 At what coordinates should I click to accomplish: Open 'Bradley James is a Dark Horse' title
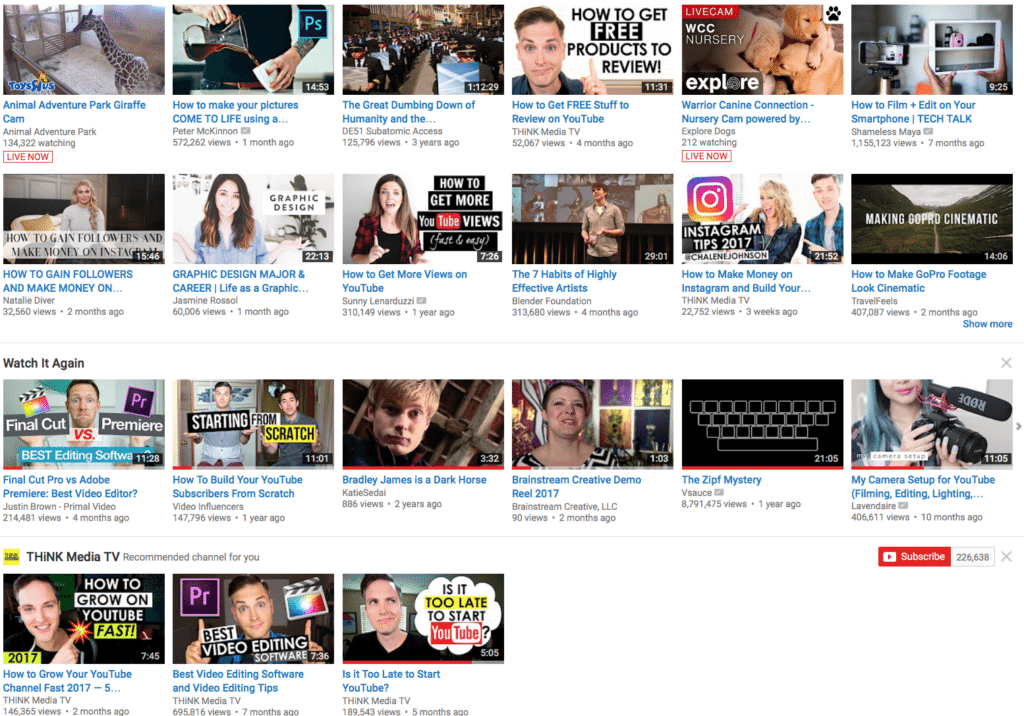(415, 480)
